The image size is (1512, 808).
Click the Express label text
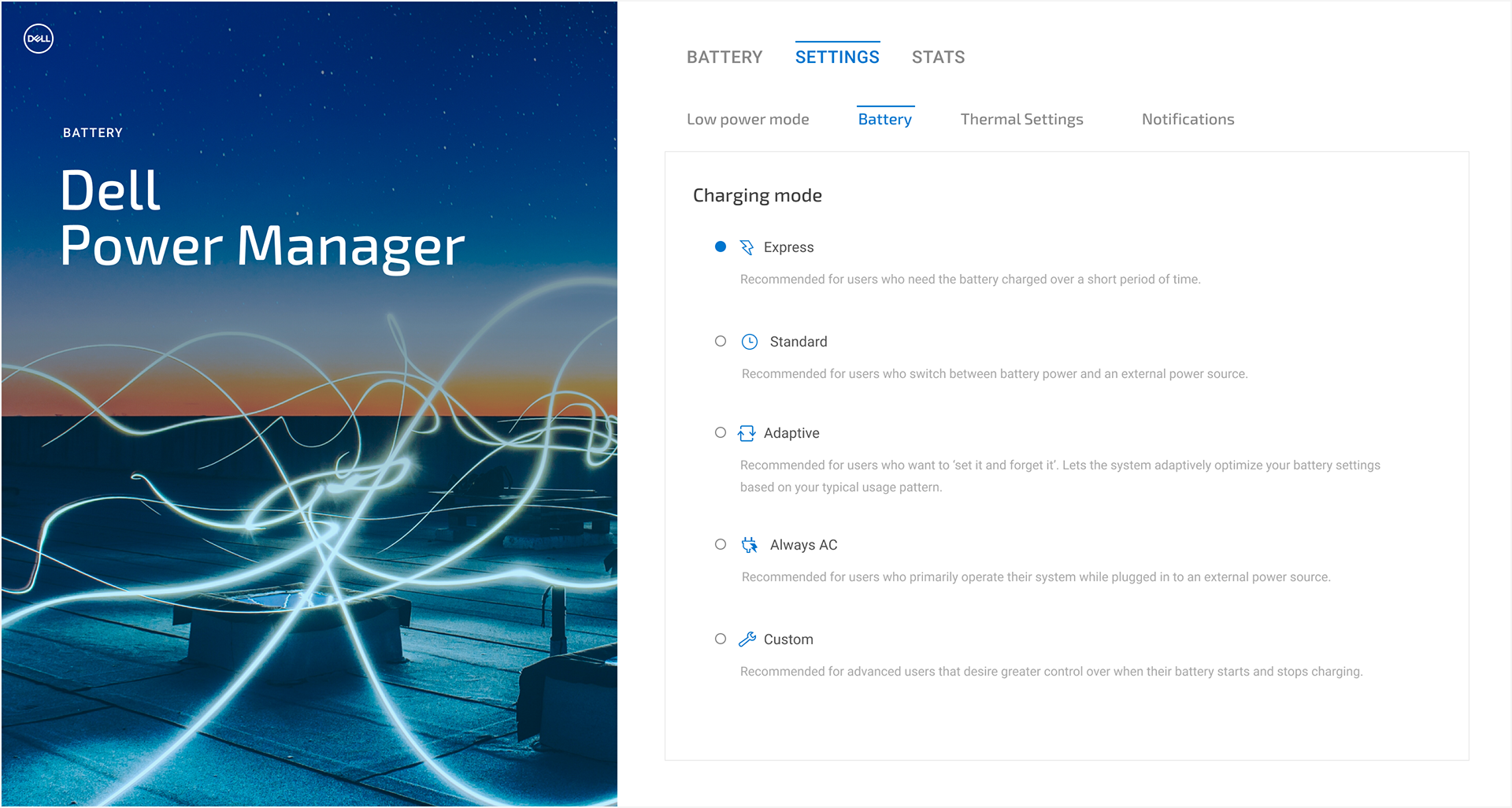coord(788,247)
